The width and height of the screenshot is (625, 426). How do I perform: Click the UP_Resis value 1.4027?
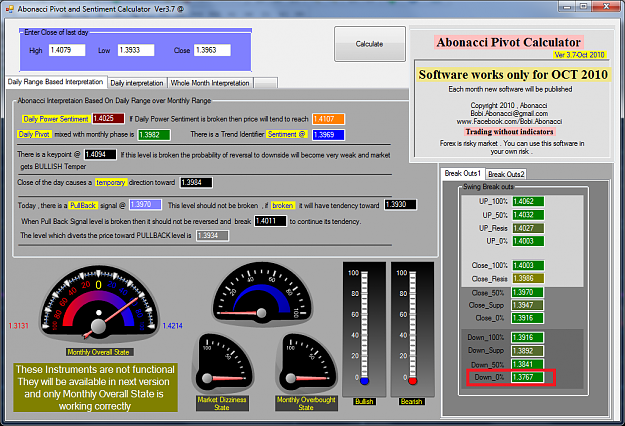click(x=528, y=228)
